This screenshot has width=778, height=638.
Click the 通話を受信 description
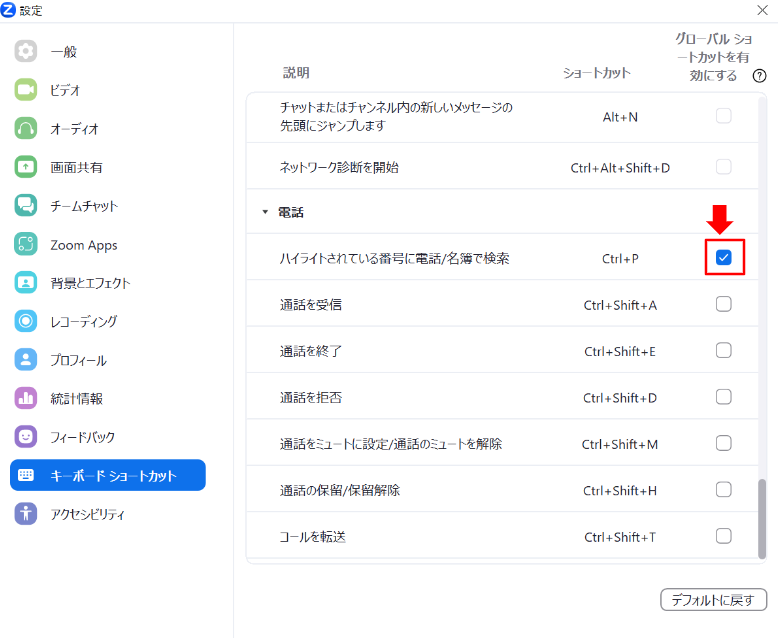(311, 305)
